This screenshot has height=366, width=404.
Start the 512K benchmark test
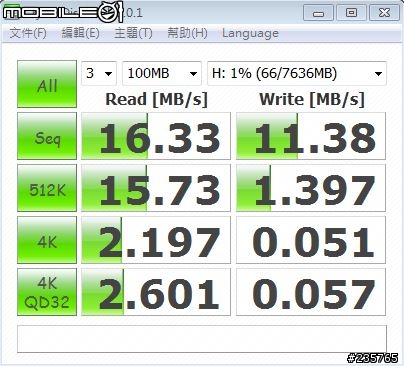point(47,188)
